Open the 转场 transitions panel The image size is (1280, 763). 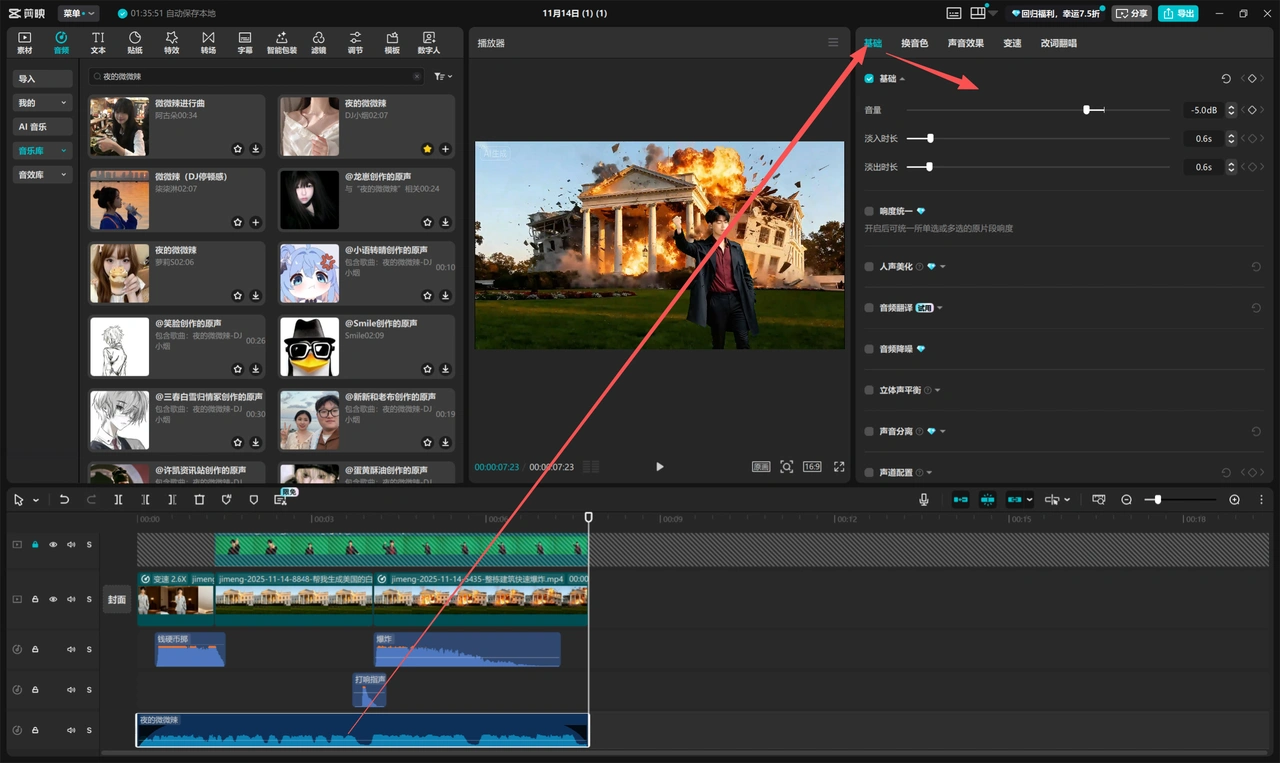208,42
